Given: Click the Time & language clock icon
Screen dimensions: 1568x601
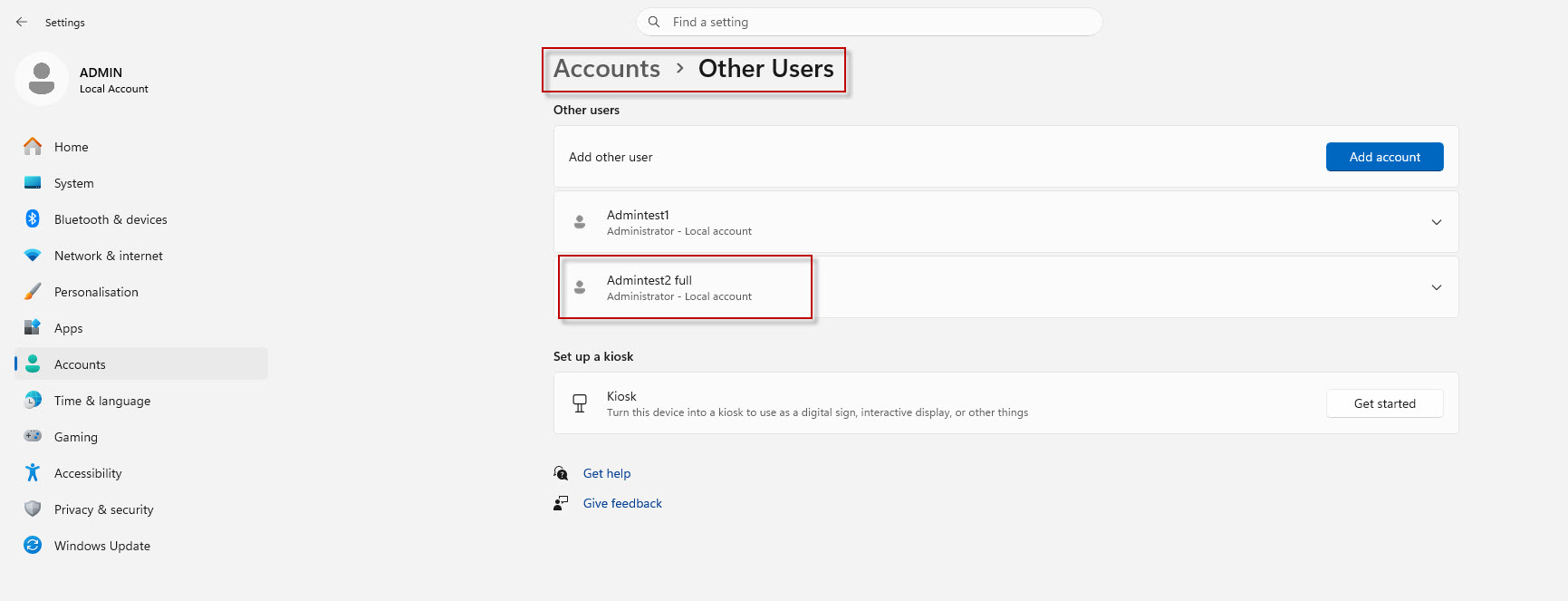Looking at the screenshot, I should click(33, 400).
